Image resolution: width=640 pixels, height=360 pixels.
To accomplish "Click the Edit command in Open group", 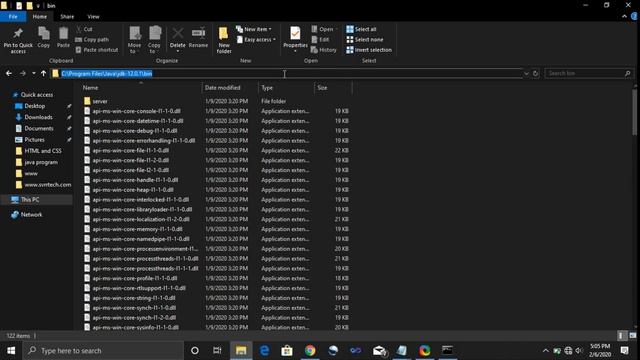I will (x=320, y=40).
